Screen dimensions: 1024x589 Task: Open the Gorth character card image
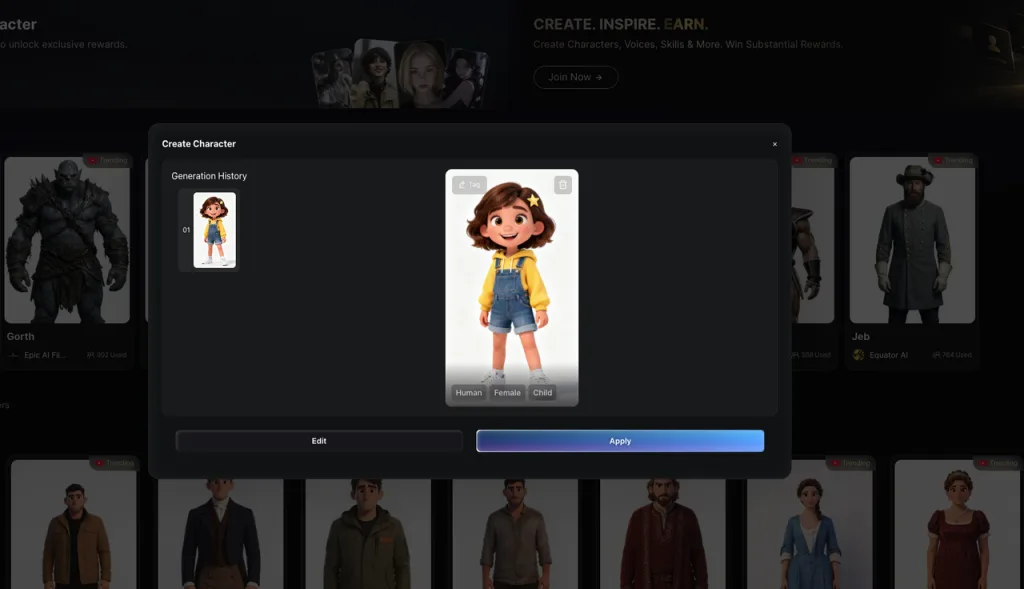pos(67,240)
